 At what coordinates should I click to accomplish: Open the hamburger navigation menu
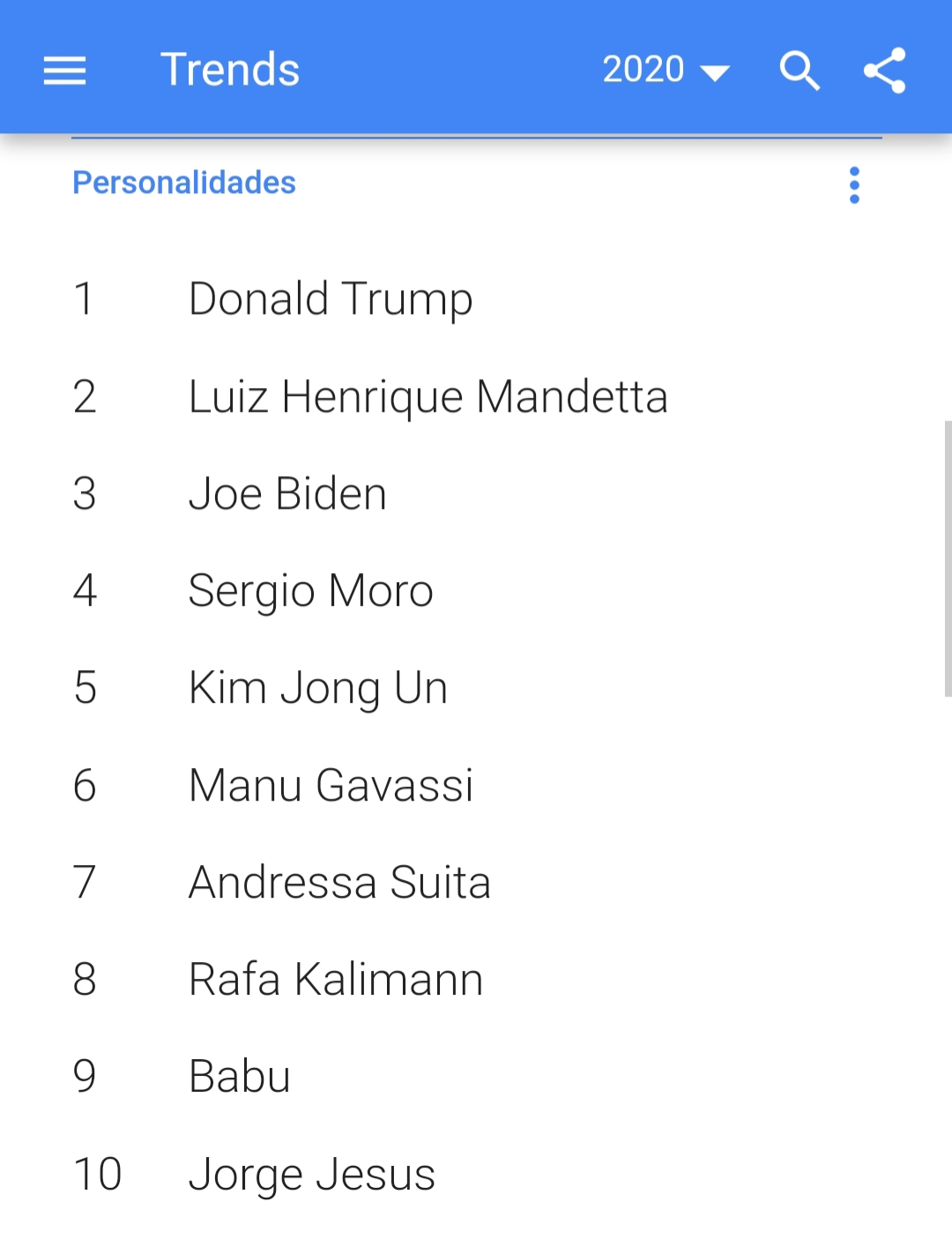pos(64,70)
